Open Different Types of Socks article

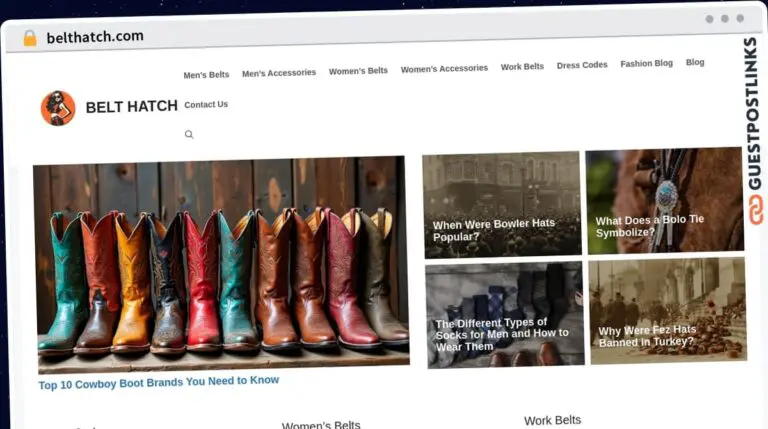pos(501,334)
